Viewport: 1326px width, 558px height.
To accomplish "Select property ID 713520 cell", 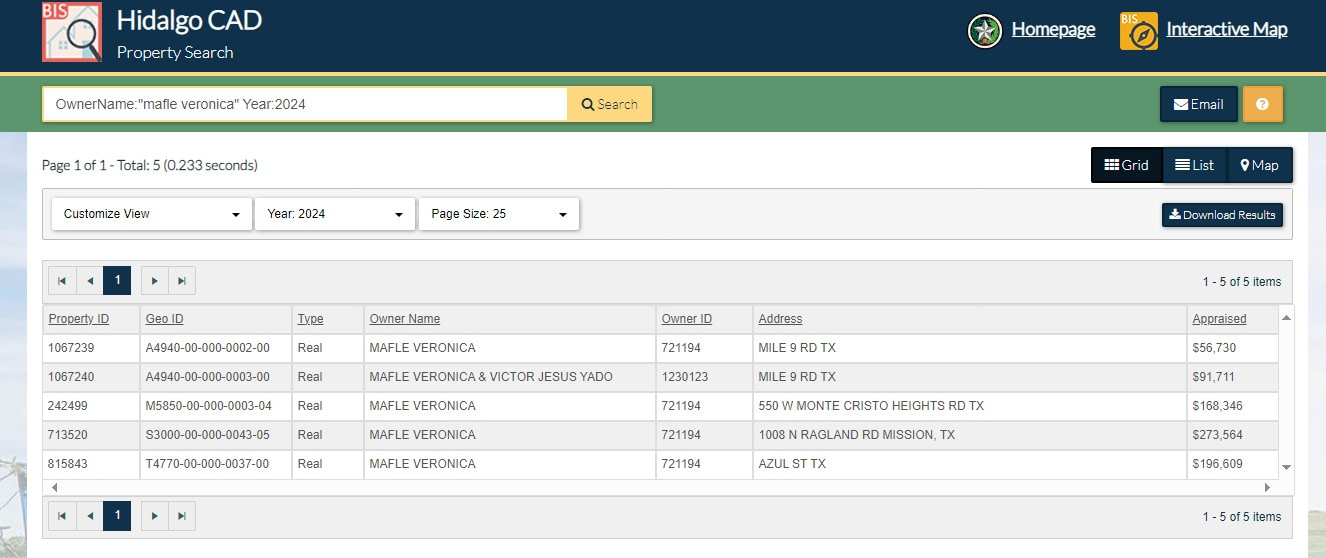I will (x=91, y=435).
